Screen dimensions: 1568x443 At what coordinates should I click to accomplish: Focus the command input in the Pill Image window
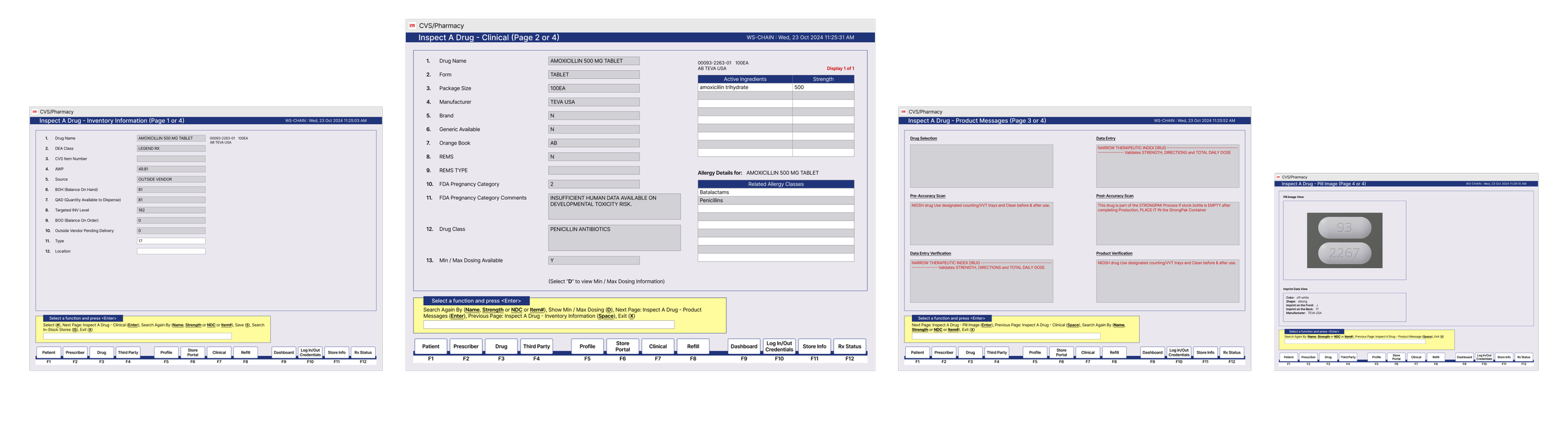(x=1355, y=342)
